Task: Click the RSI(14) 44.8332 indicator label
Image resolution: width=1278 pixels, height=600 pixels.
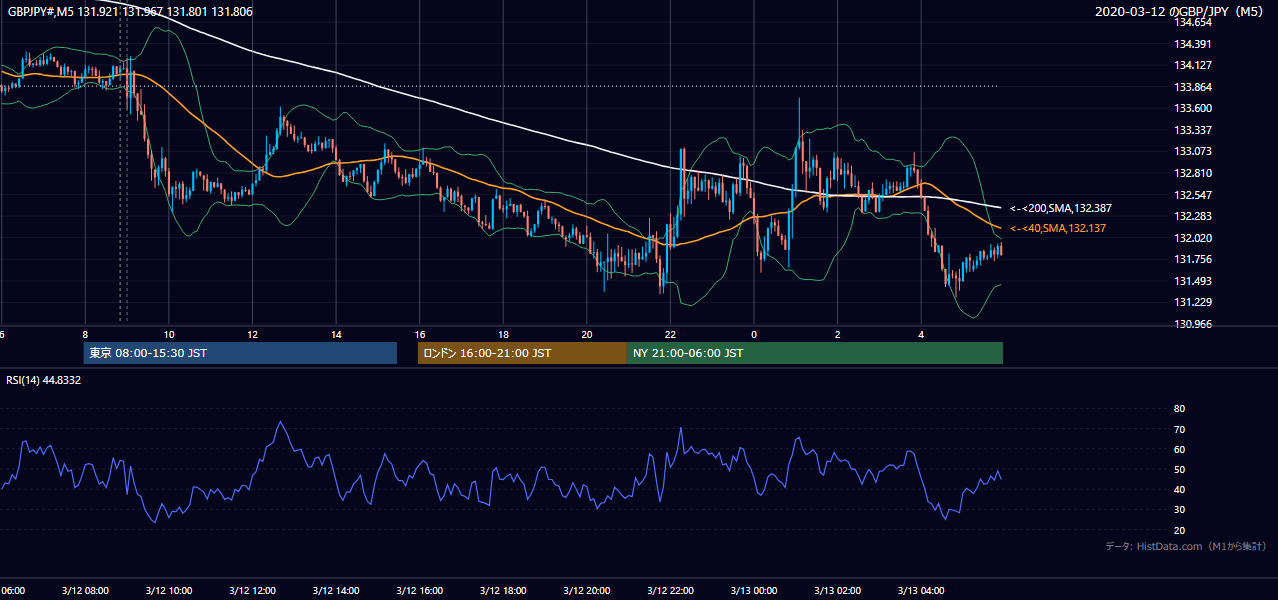Action: pos(43,381)
